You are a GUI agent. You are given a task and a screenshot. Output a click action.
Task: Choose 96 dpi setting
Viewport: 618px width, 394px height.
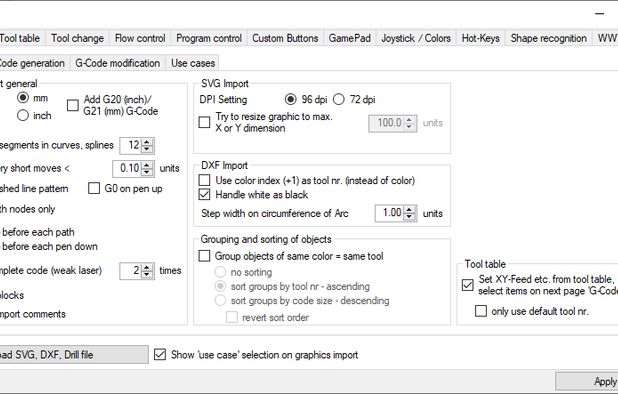[290, 99]
